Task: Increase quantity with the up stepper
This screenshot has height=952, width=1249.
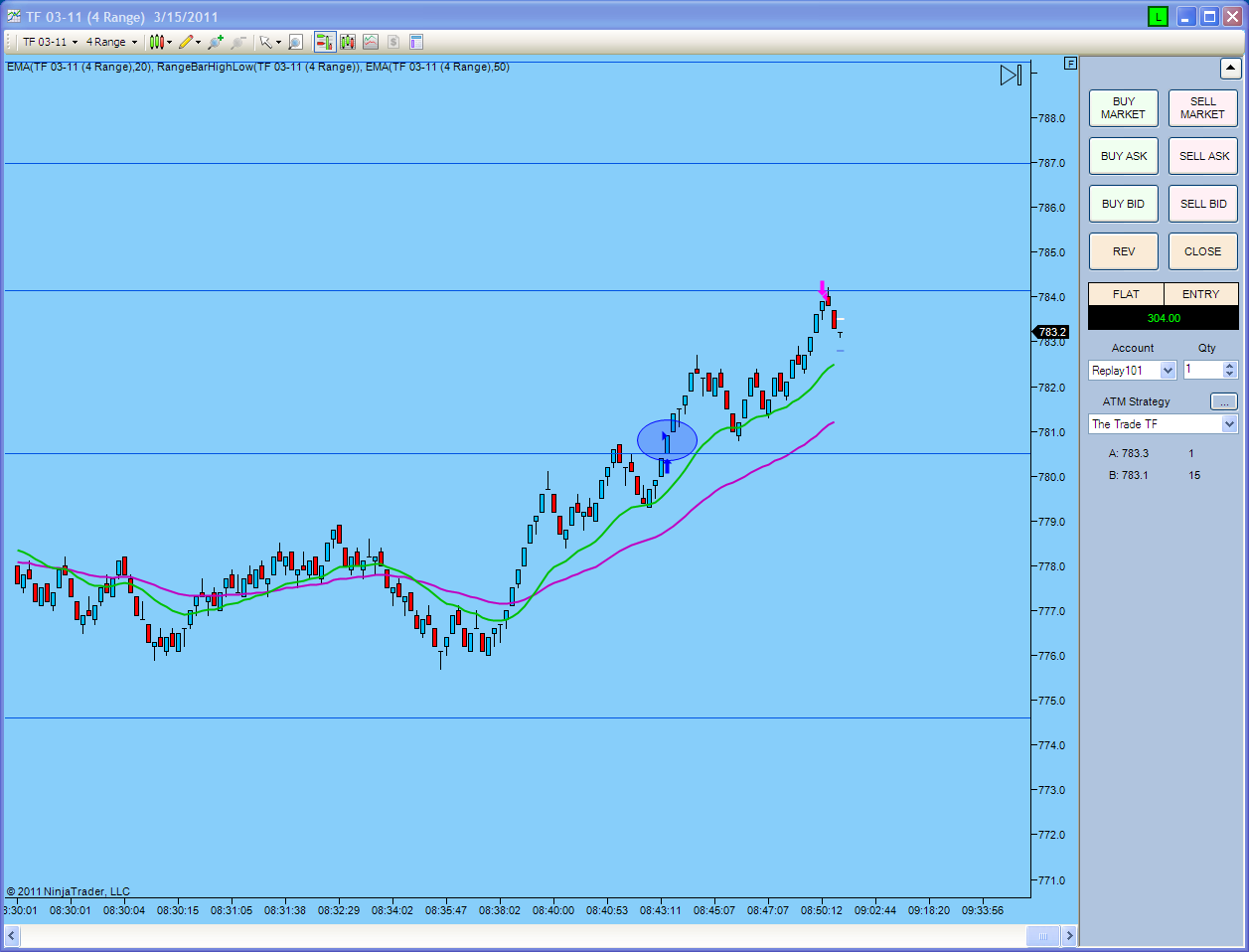Action: [1230, 366]
